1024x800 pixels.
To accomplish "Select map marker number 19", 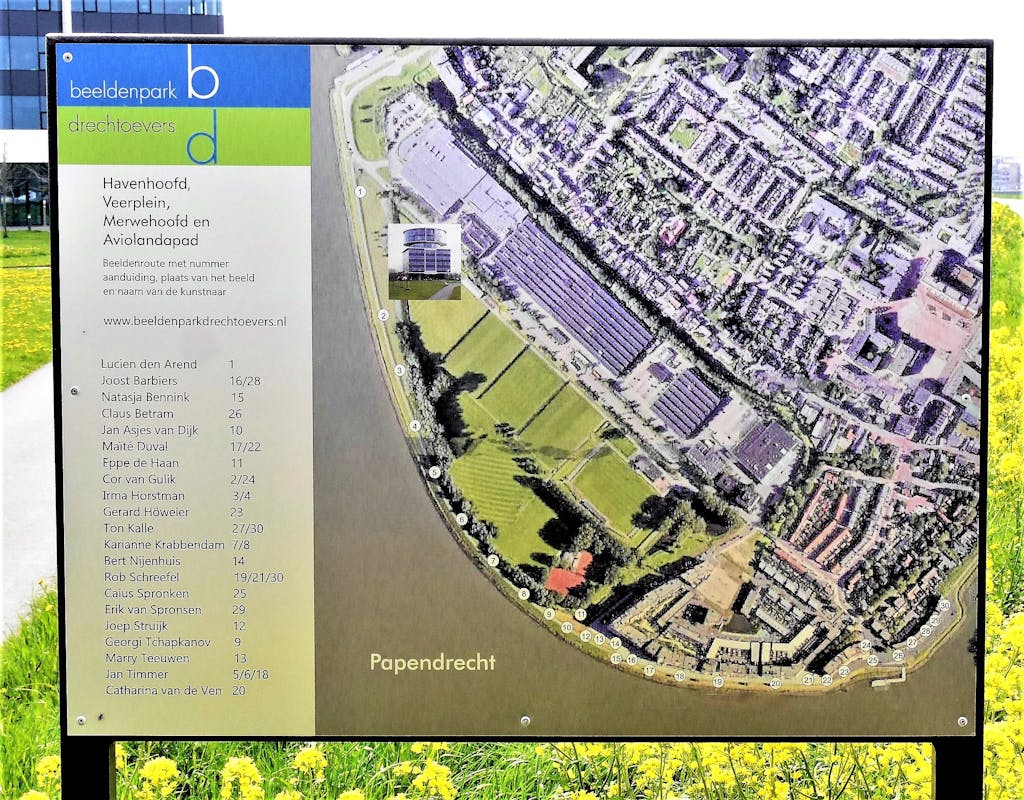I will point(718,682).
